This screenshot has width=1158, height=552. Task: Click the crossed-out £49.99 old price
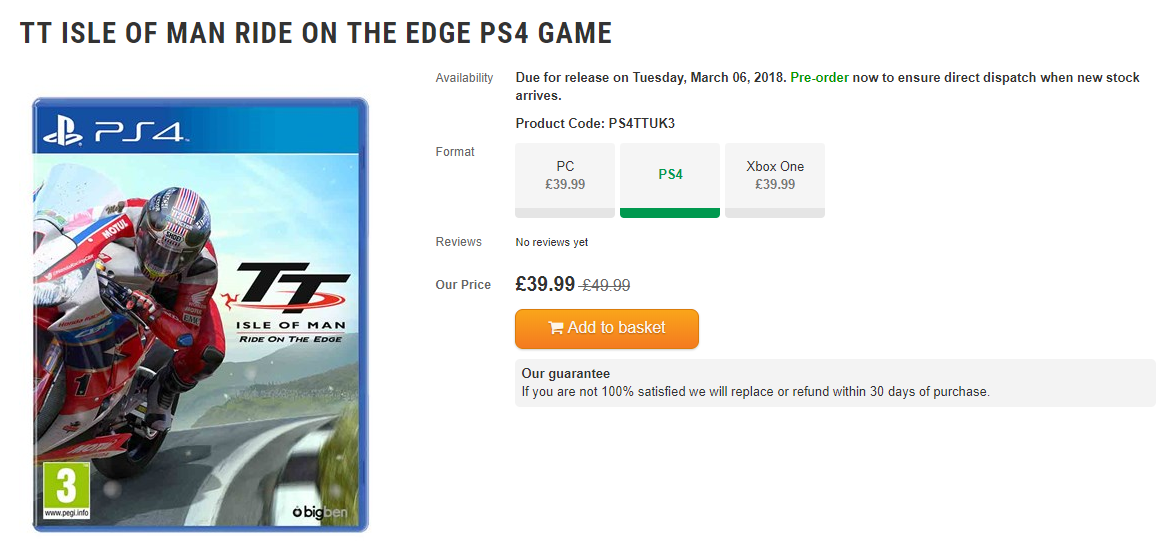(606, 285)
